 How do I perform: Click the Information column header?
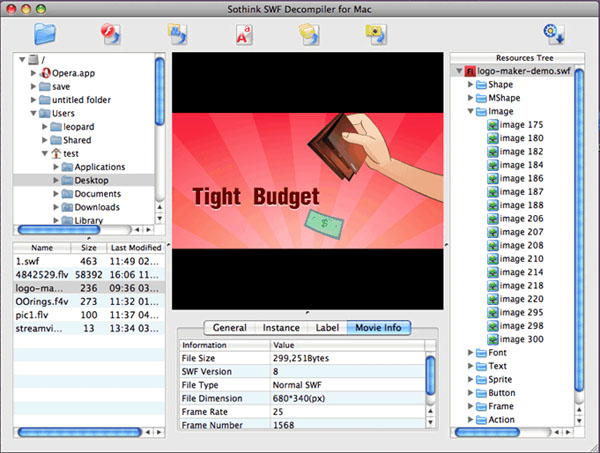pos(225,345)
